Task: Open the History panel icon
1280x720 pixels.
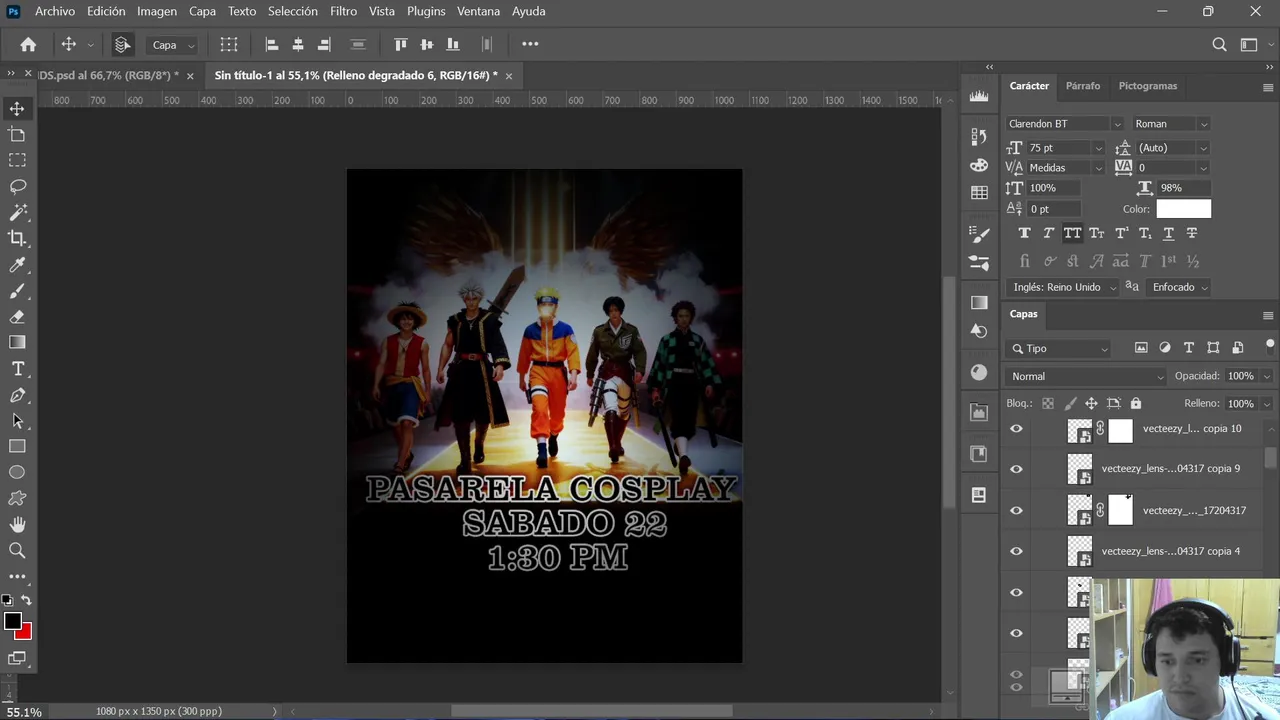Action: point(979,136)
